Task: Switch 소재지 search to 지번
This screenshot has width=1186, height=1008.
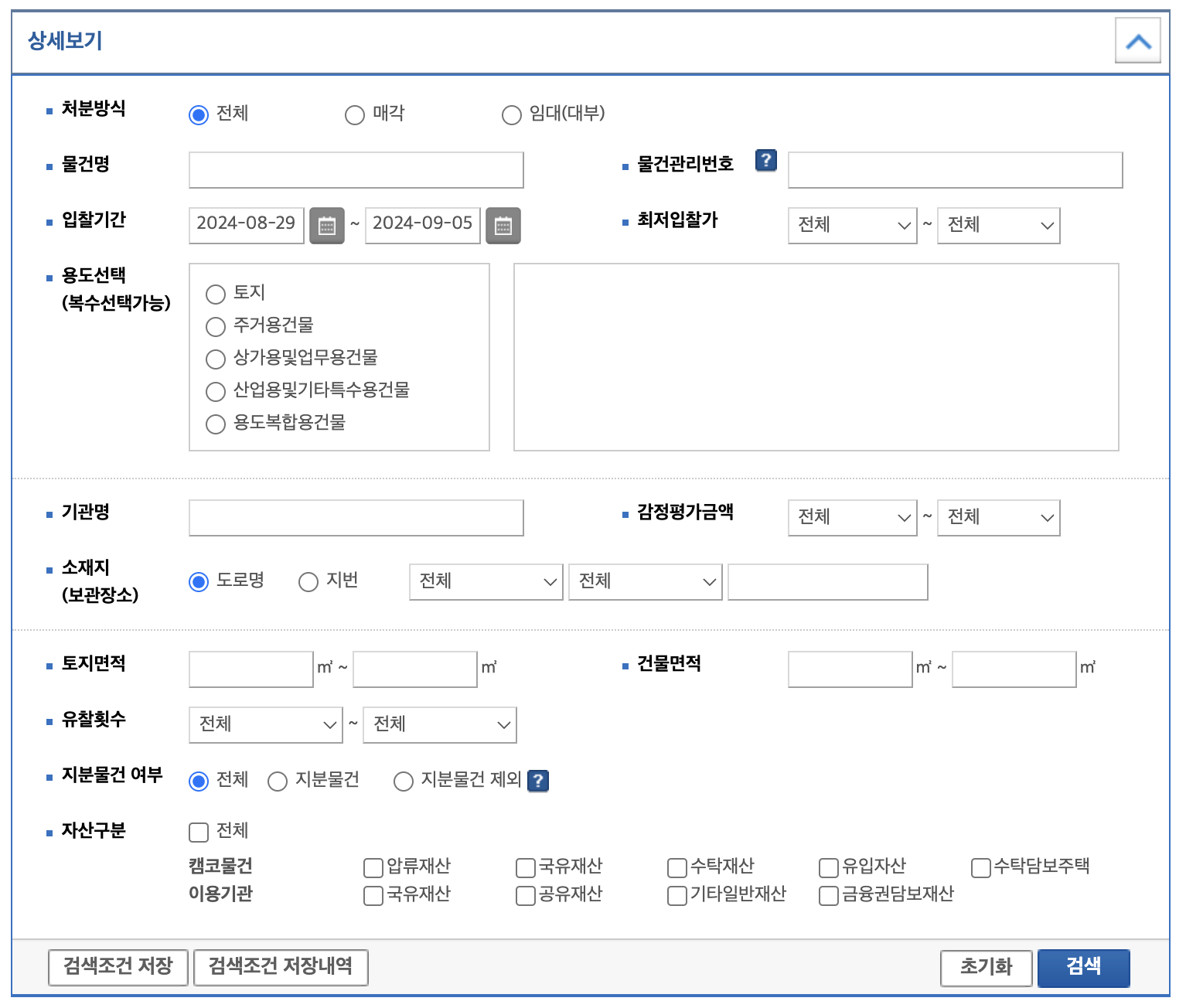Action: [x=307, y=581]
